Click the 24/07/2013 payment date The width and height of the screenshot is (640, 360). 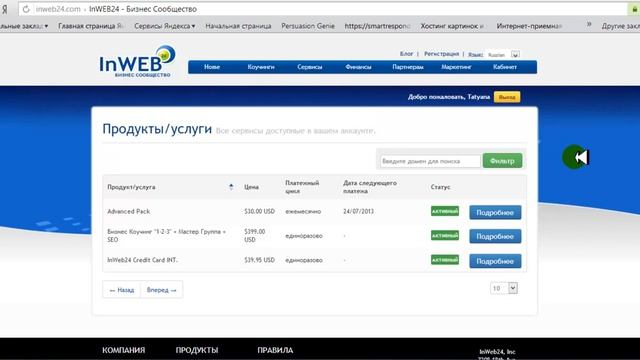[x=358, y=211]
